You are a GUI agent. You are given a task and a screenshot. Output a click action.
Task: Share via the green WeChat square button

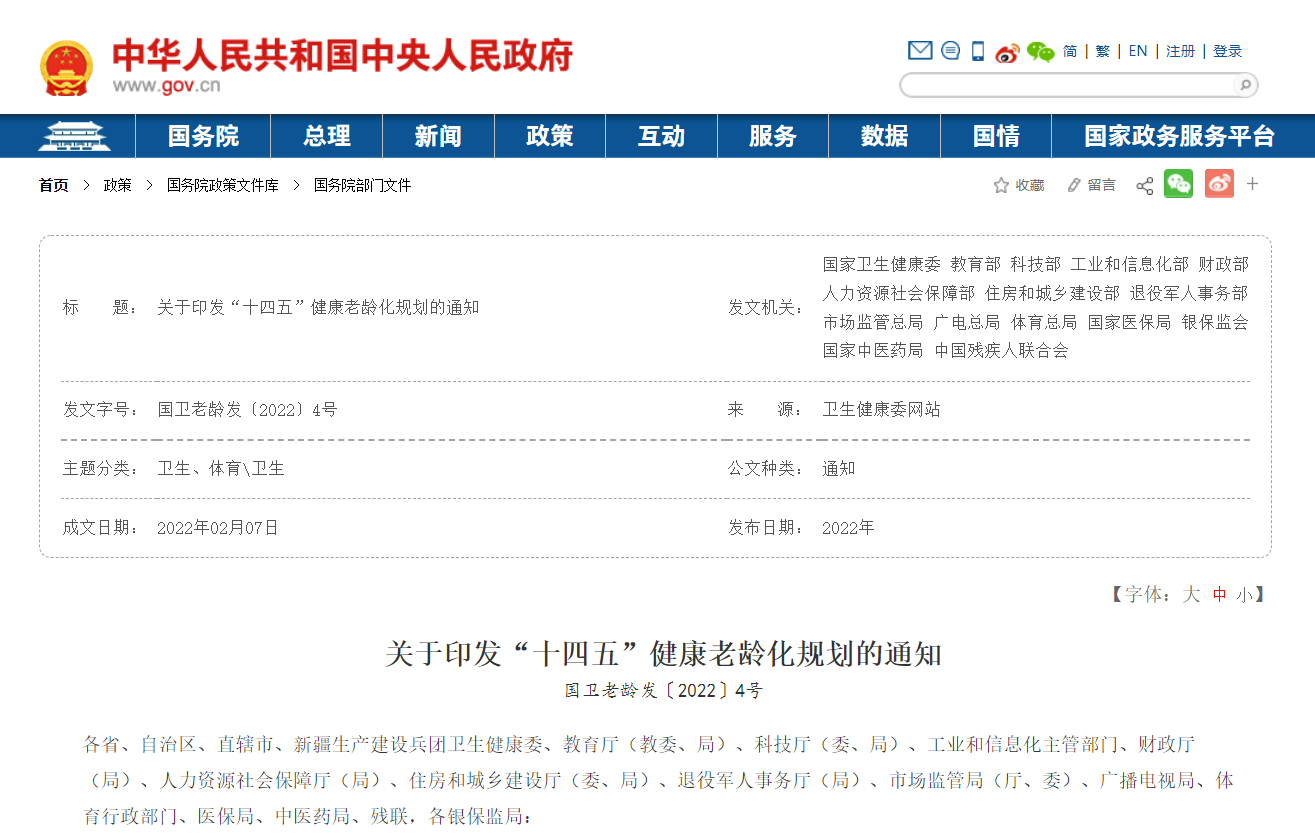tap(1178, 184)
